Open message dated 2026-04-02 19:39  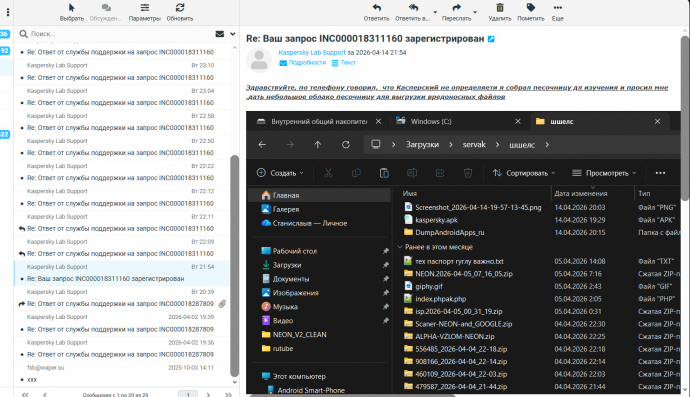point(121,323)
